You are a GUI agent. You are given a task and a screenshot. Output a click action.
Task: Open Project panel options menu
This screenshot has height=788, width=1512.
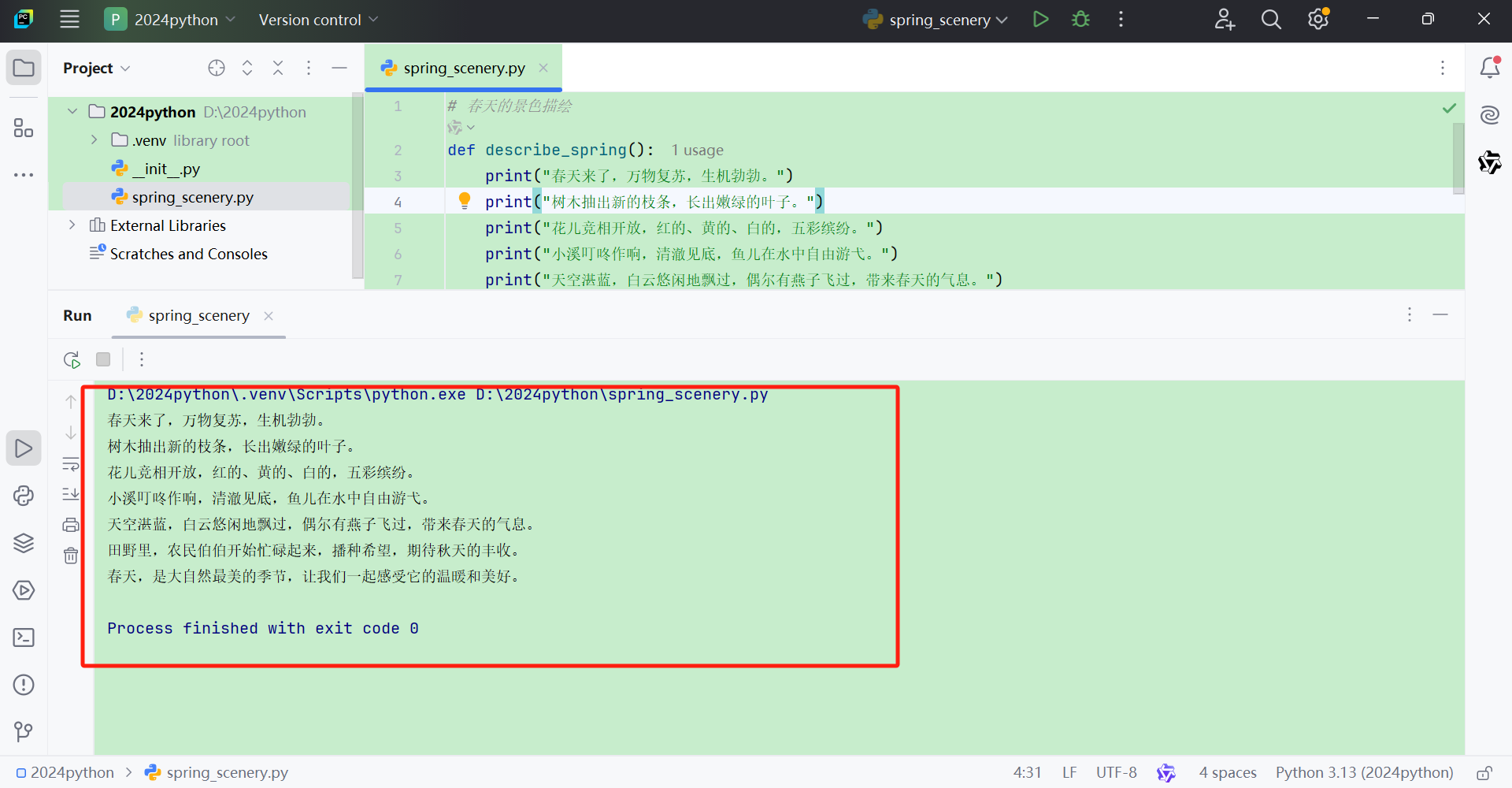309,68
